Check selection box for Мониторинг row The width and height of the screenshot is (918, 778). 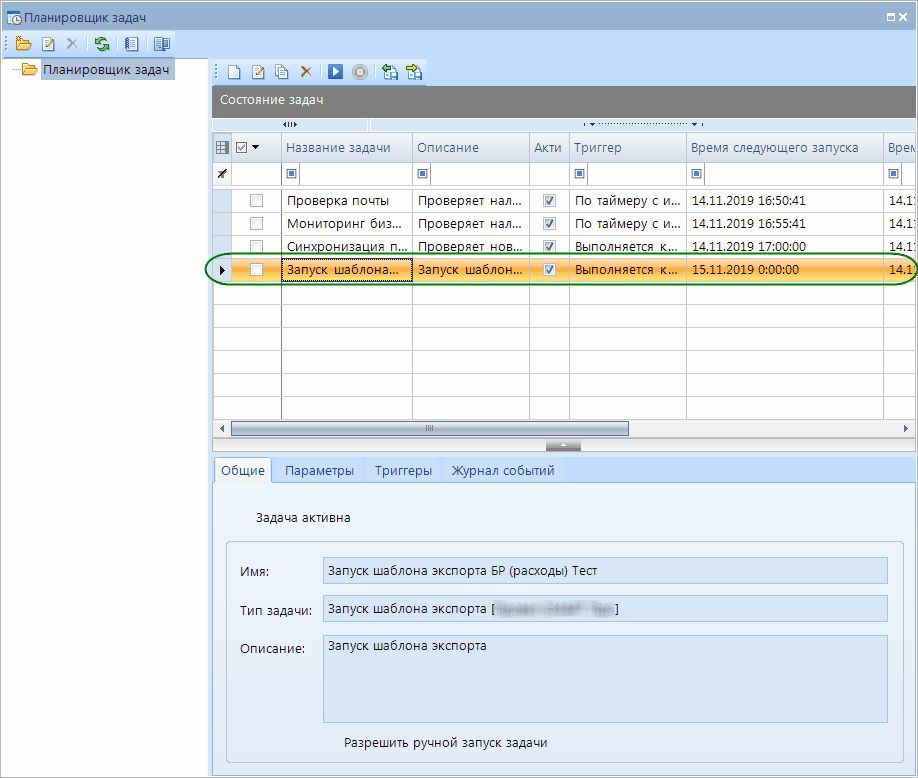pyautogui.click(x=256, y=223)
